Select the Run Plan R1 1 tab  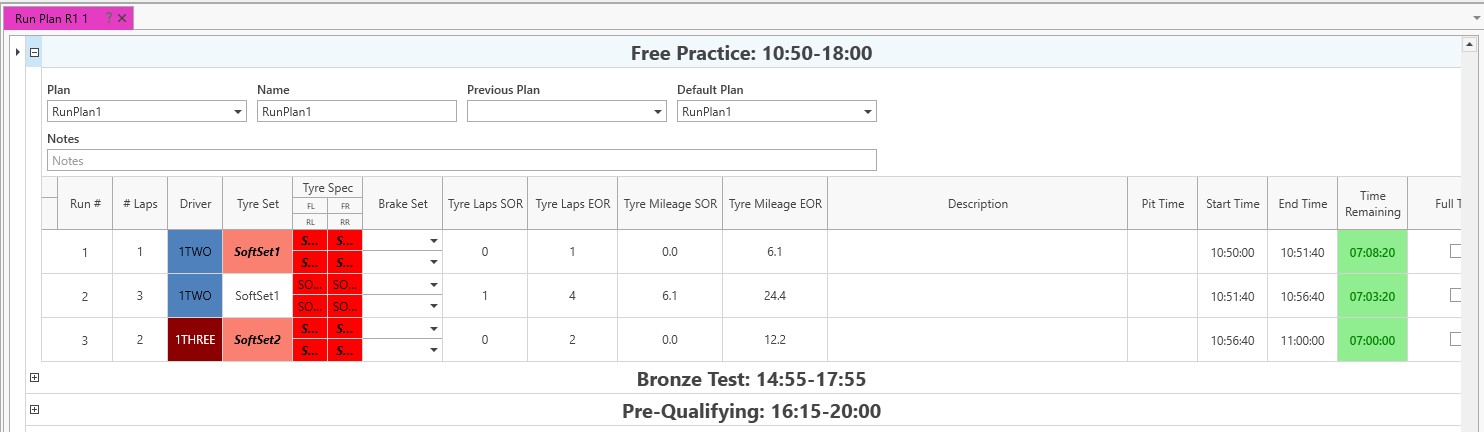tap(52, 18)
